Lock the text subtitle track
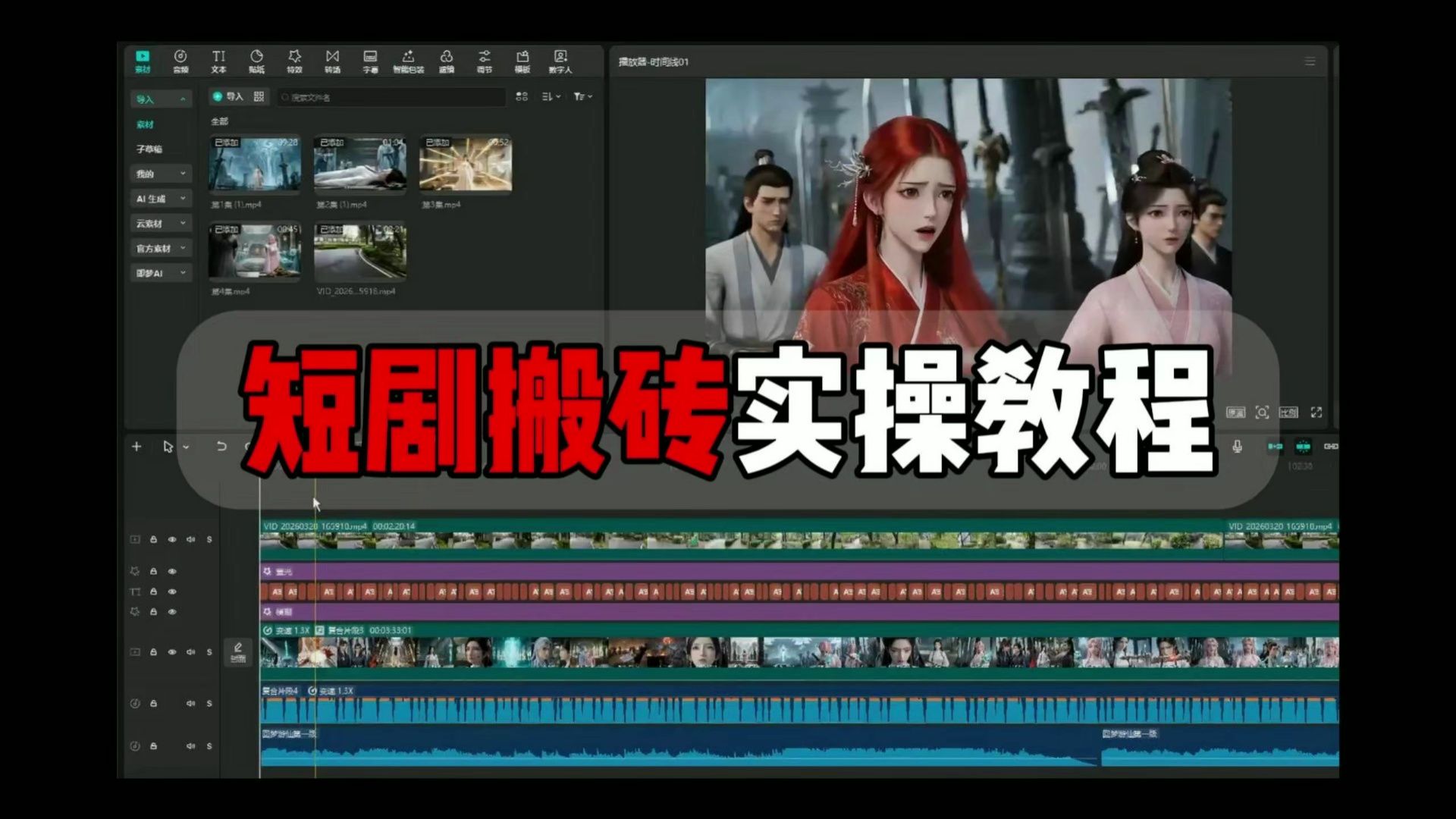 [x=153, y=591]
